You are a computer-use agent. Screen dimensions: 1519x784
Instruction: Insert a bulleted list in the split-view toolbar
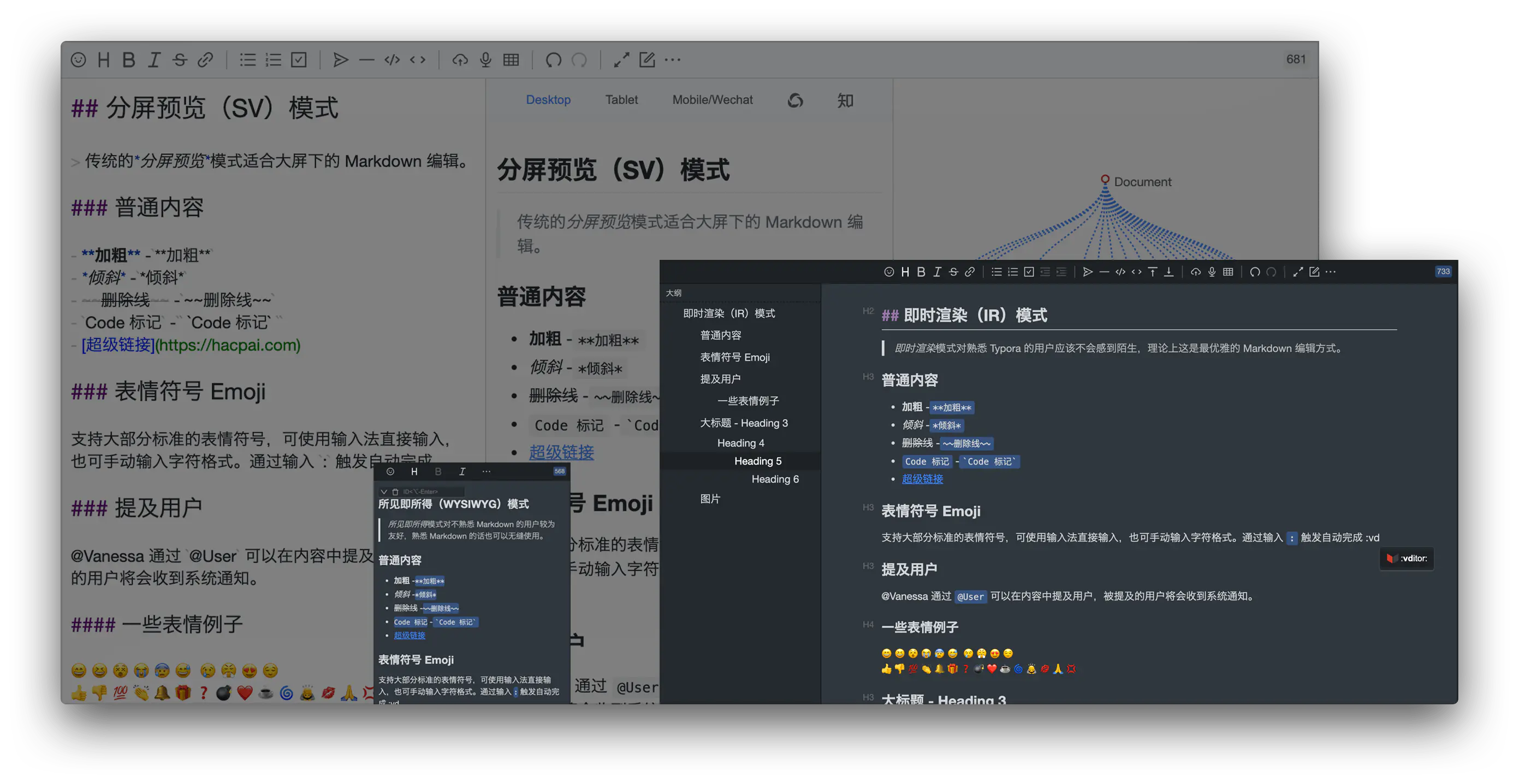tap(248, 60)
